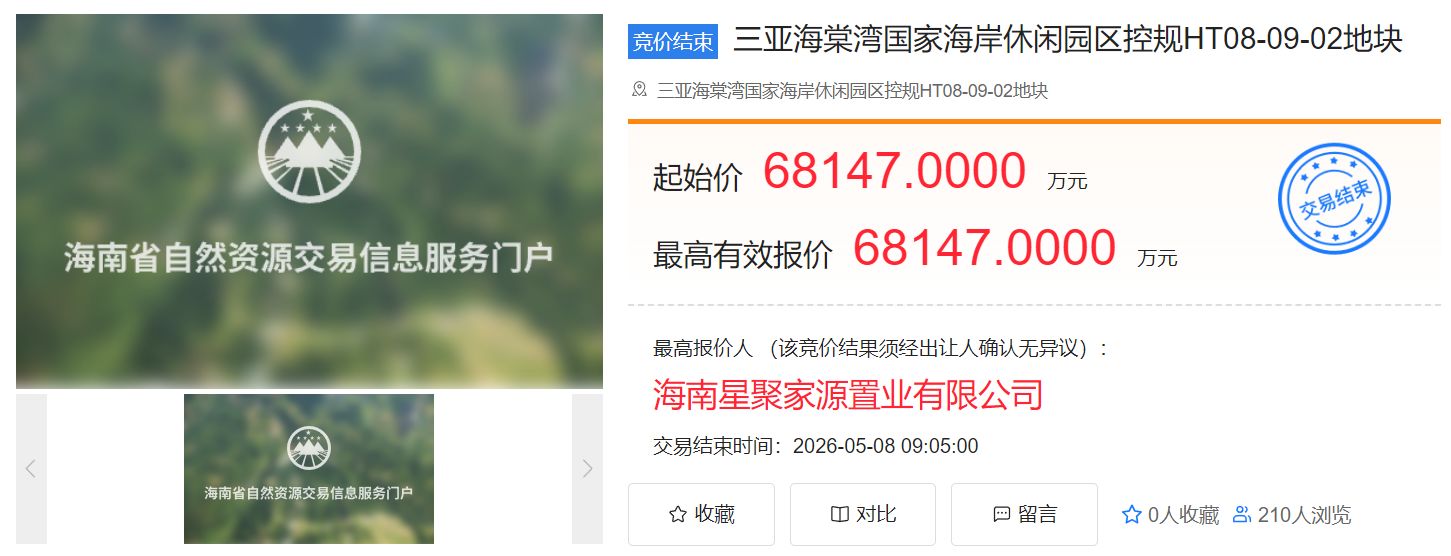This screenshot has width=1451, height=556.
Task: Show the next thumbnail with the right arrow
Action: 587,469
